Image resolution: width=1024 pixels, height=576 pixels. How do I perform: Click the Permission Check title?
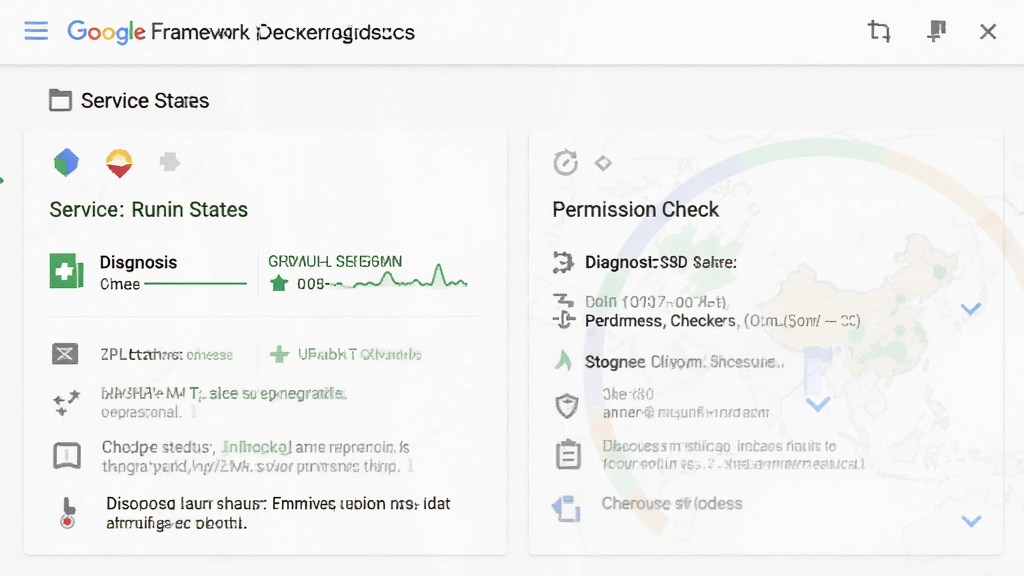coord(635,210)
